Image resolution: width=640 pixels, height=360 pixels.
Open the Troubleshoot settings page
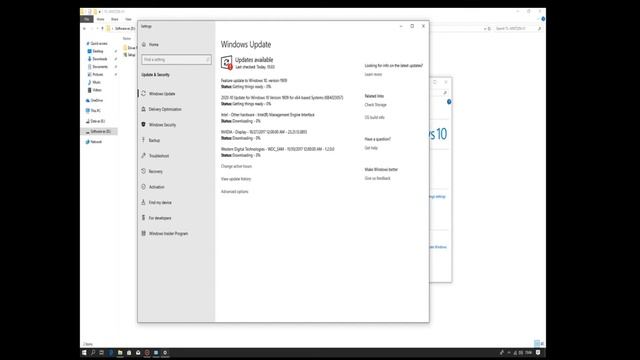click(159, 156)
